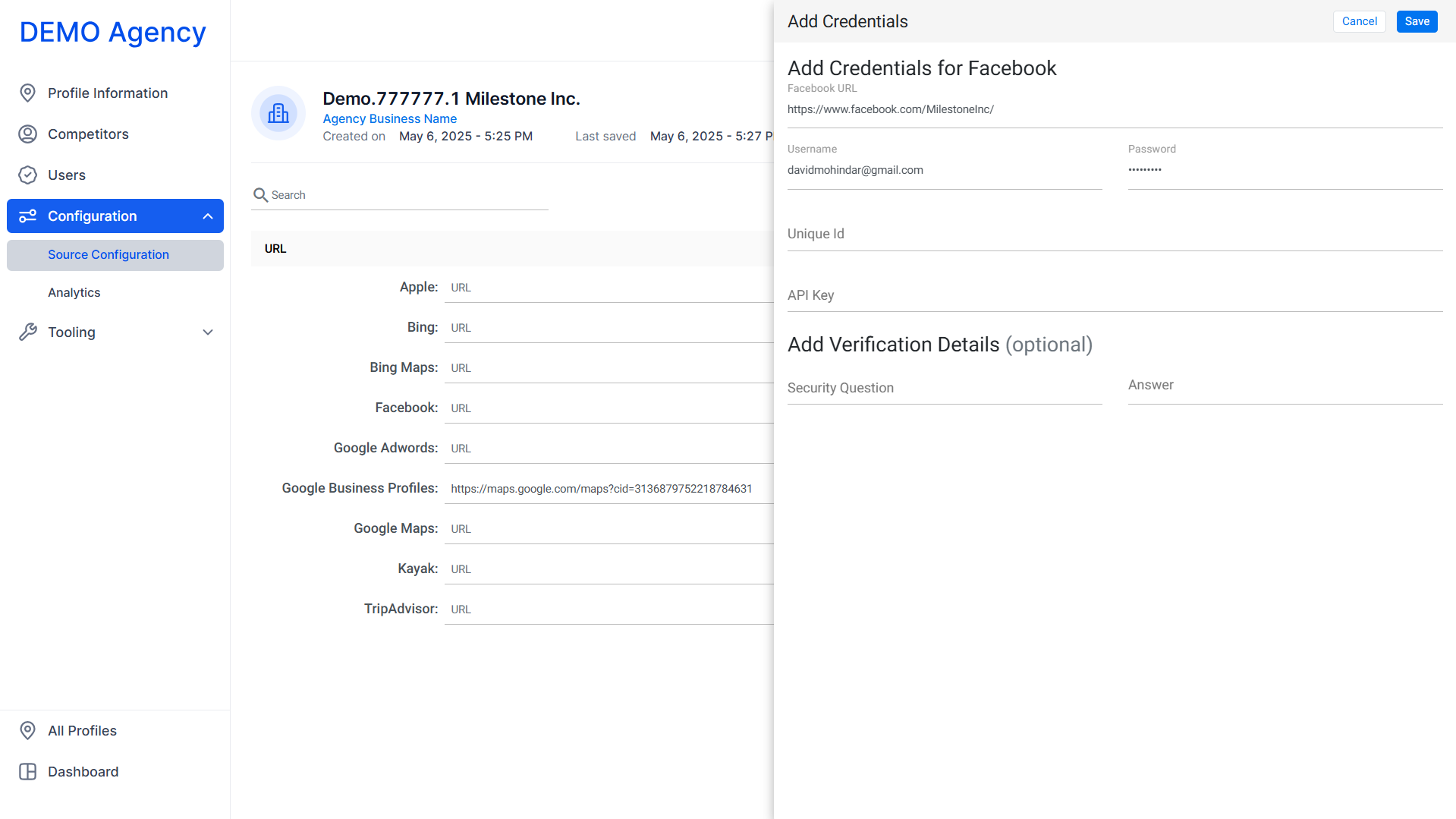Click the Unique Id input field
This screenshot has height=819, width=1456.
[1115, 235]
